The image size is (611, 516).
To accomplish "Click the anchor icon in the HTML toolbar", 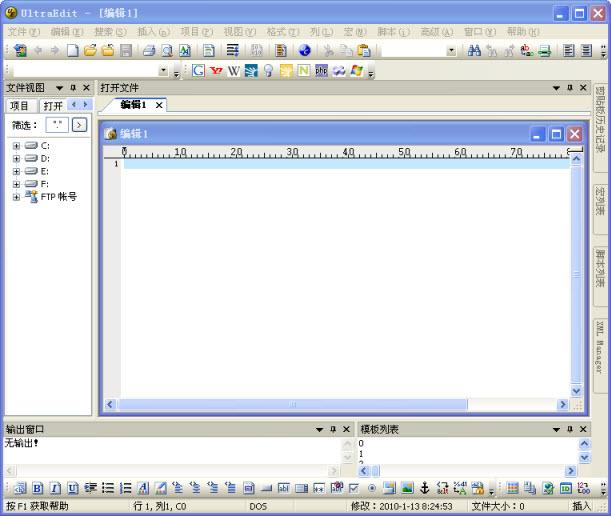I will pos(424,488).
